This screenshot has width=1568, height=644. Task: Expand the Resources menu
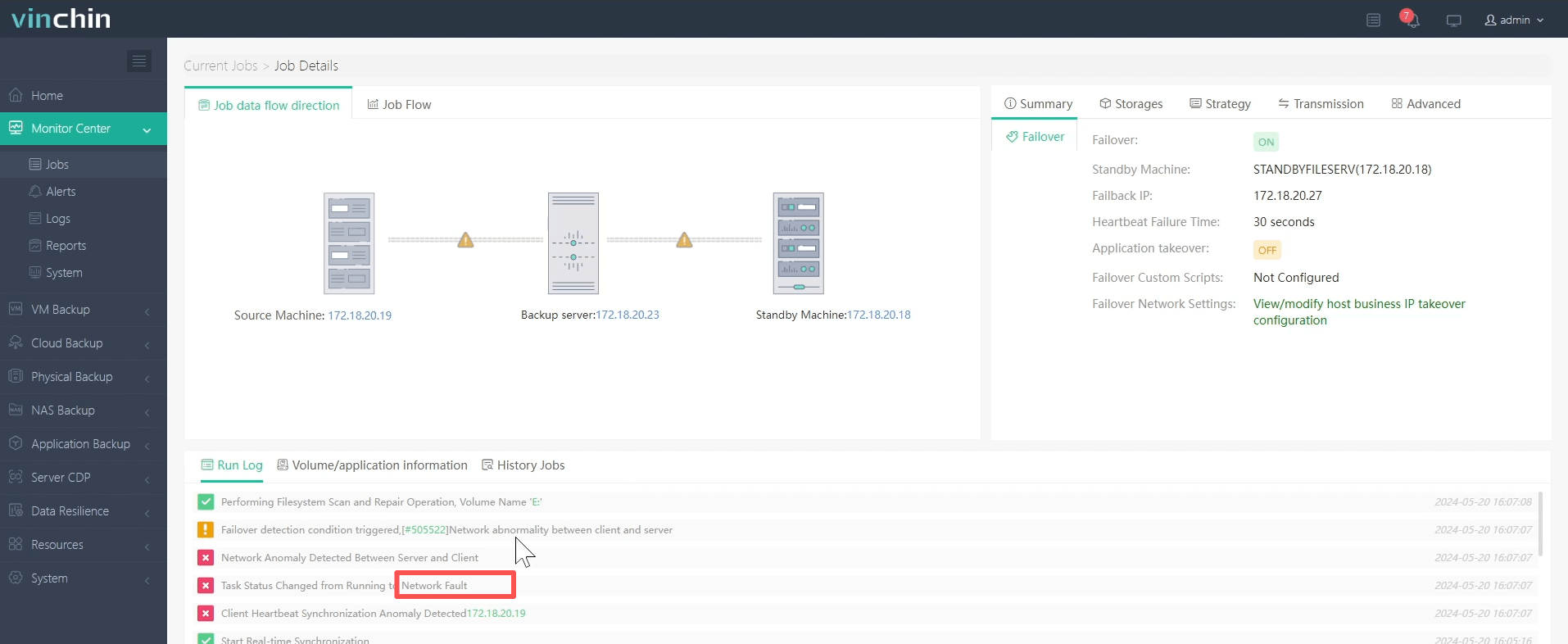84,545
